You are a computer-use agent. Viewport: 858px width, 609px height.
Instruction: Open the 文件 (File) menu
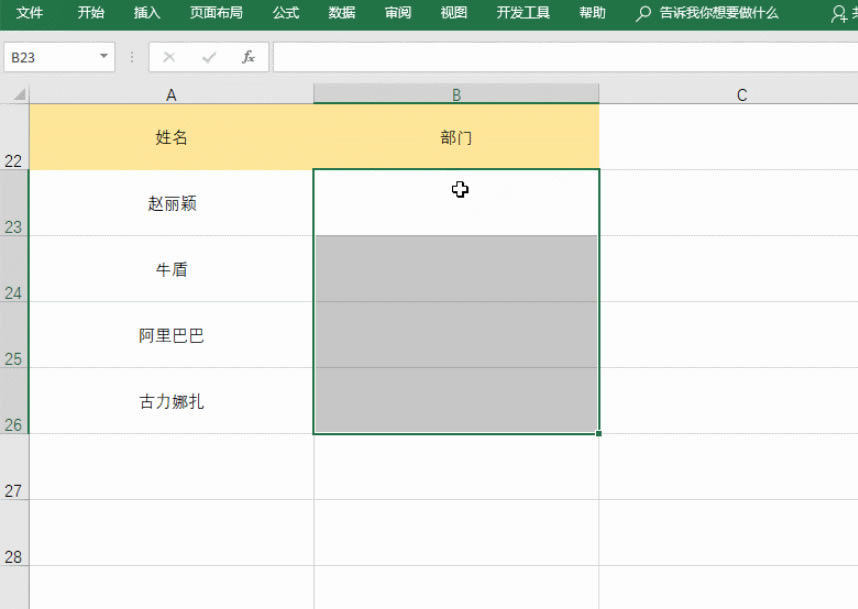click(x=29, y=14)
